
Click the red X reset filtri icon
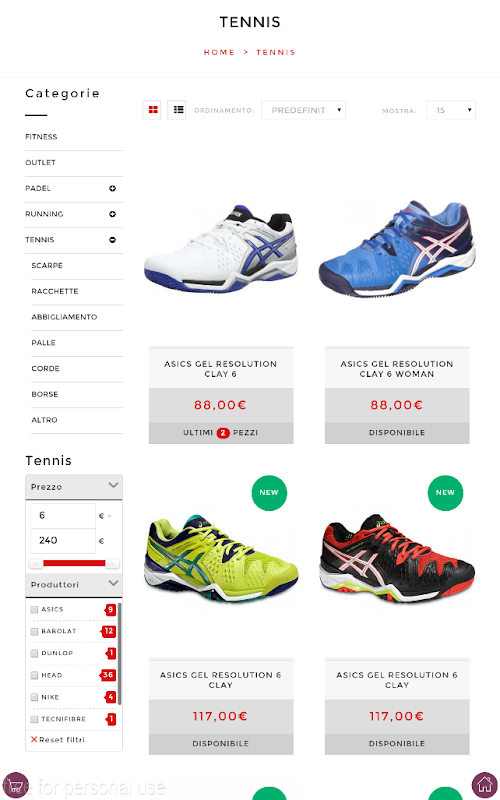(34, 739)
